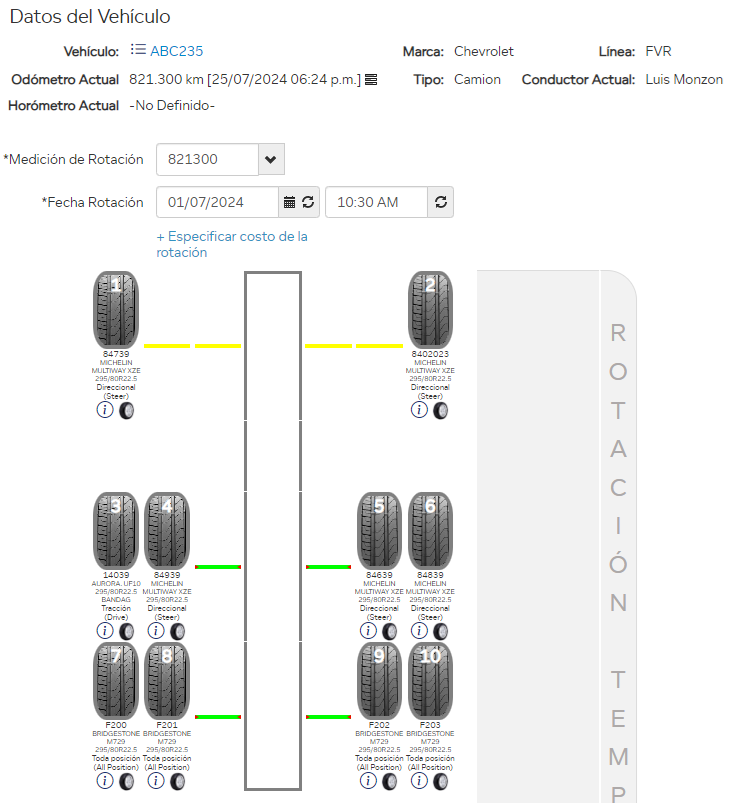Open info icon for Bridgestone F200

(105, 781)
